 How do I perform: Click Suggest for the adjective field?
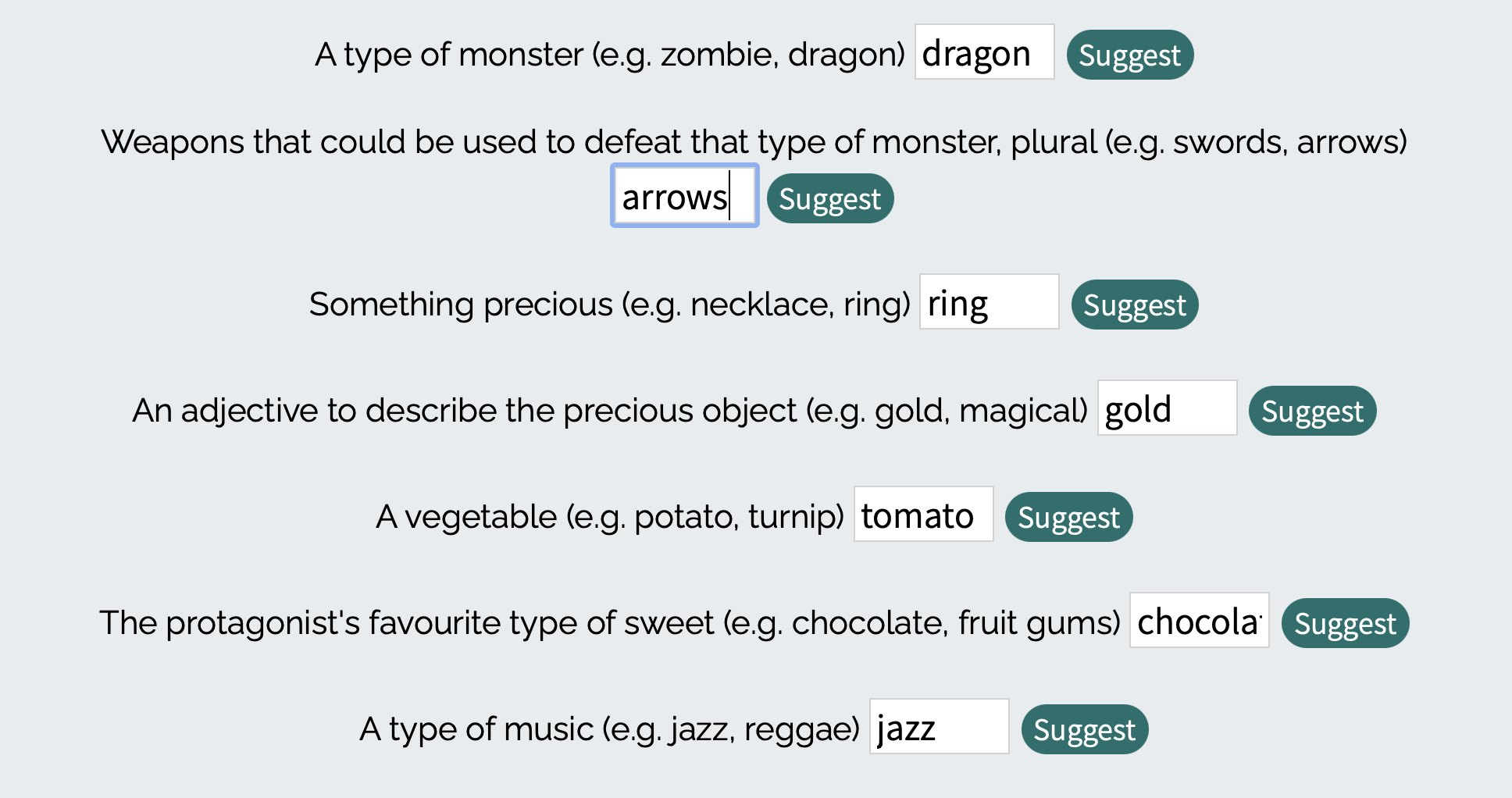1312,411
